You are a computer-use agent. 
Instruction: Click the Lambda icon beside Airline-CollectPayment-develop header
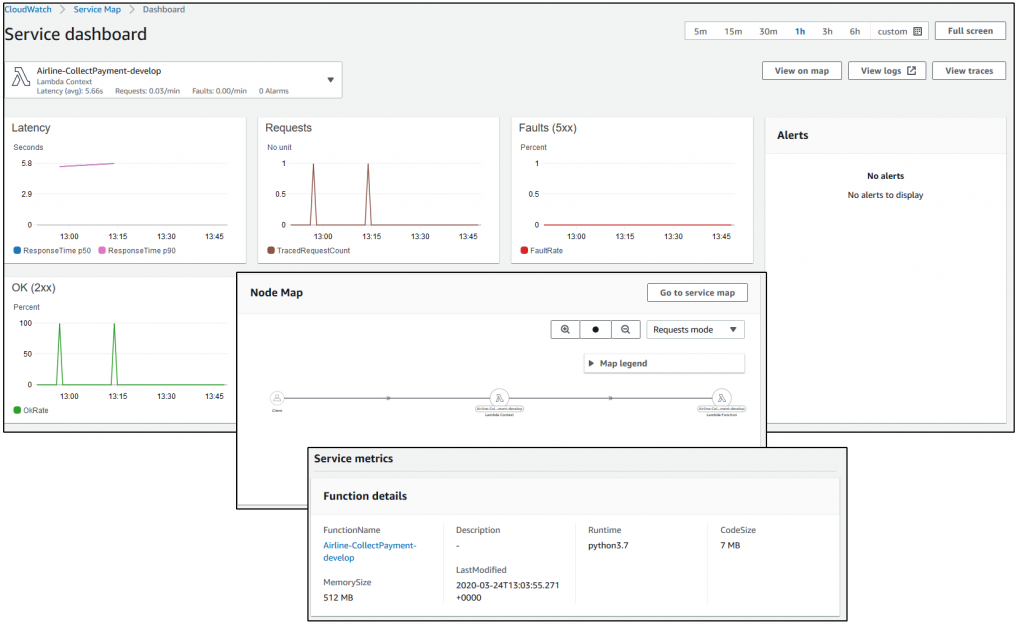tap(21, 74)
